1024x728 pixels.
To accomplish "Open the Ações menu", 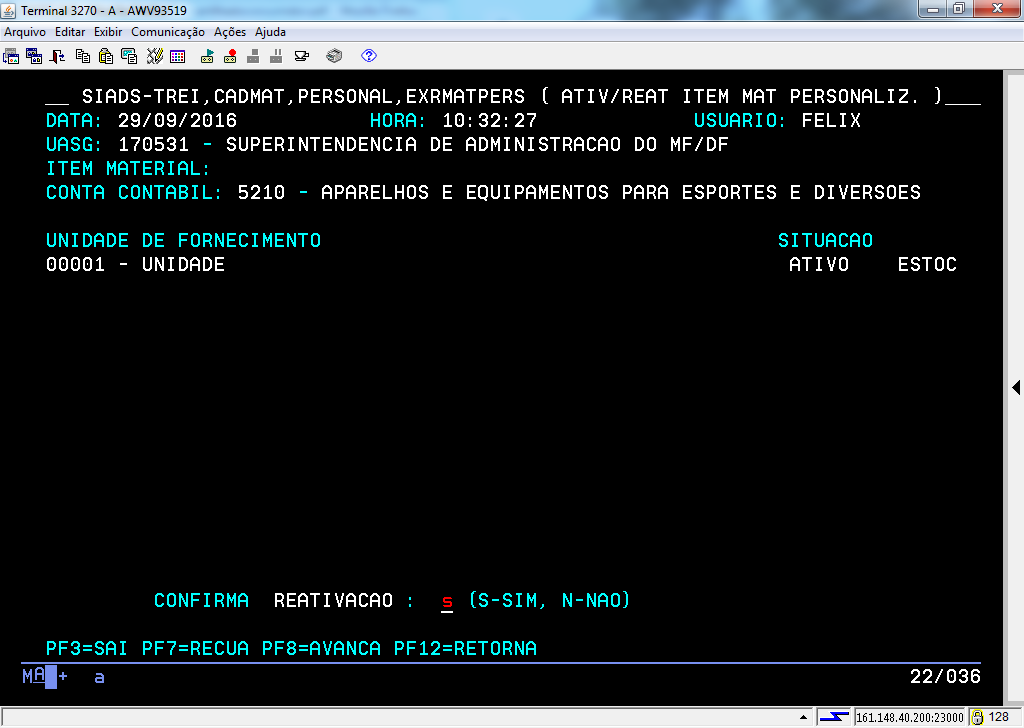I will point(230,32).
